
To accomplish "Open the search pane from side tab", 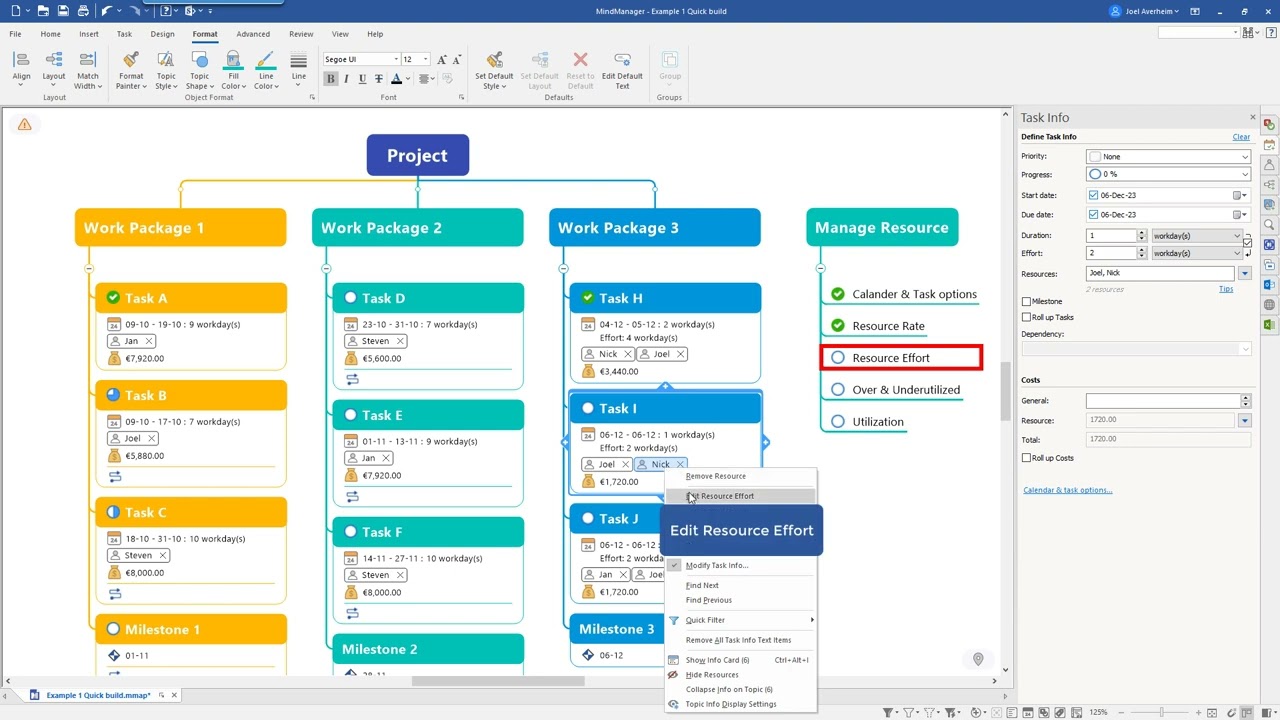I will [1269, 225].
